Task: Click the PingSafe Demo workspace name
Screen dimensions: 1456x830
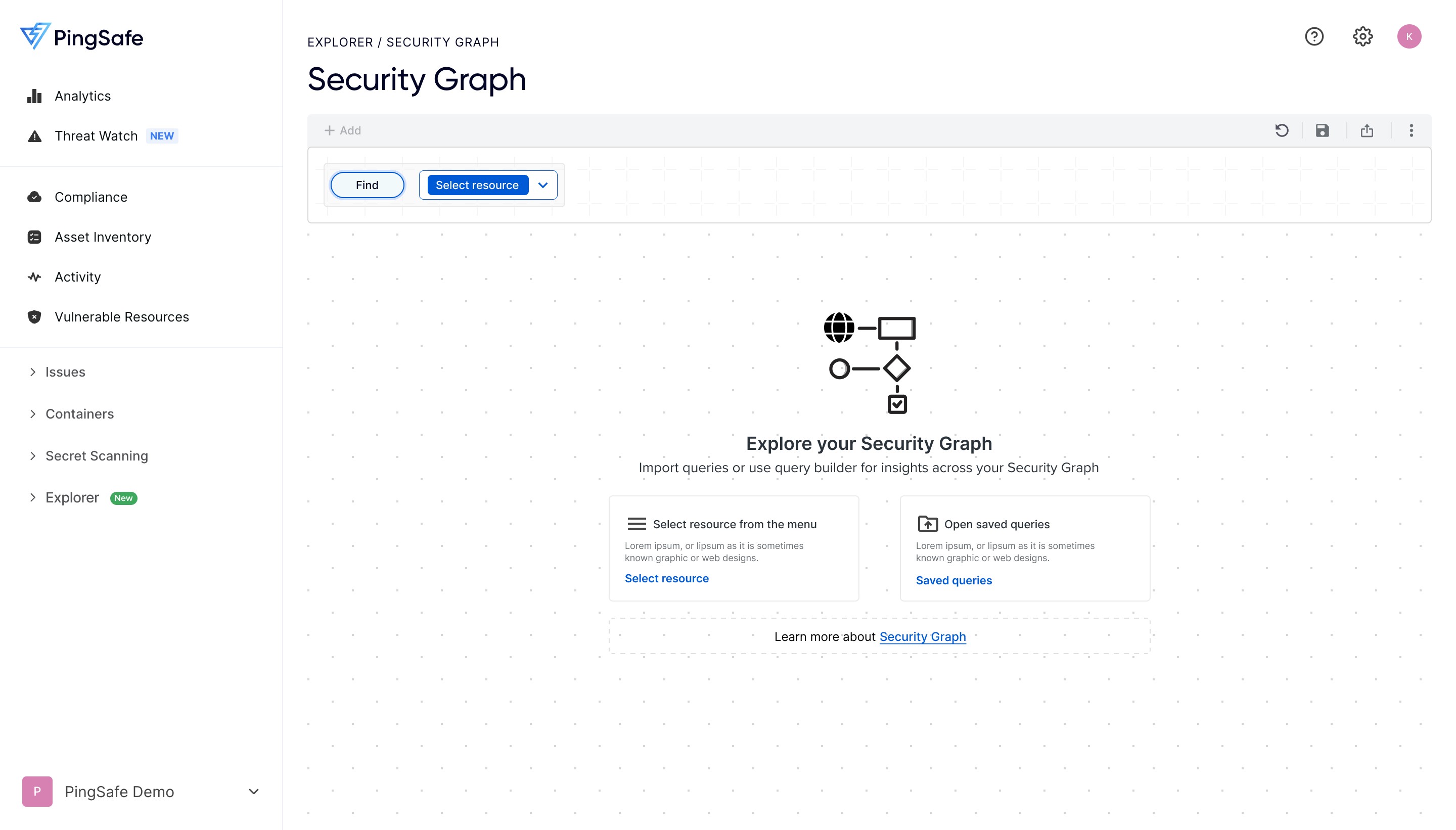Action: (119, 791)
